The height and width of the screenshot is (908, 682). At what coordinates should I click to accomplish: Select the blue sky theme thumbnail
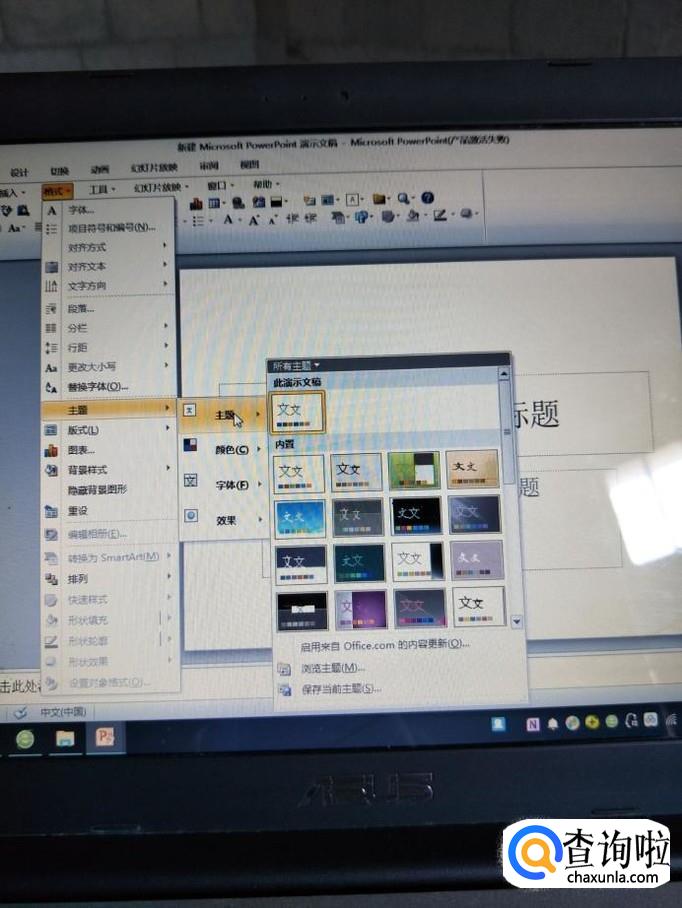[300, 517]
